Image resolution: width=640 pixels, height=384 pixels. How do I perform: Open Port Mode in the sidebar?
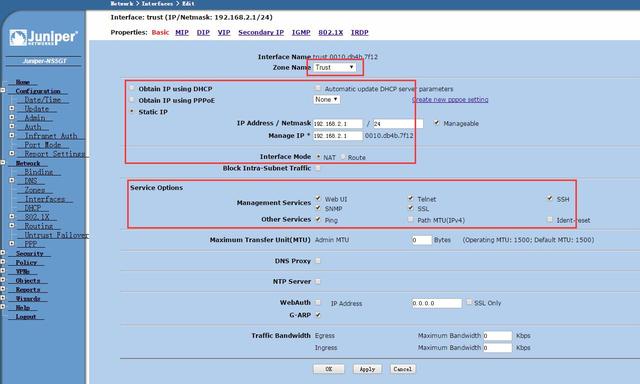tap(43, 145)
